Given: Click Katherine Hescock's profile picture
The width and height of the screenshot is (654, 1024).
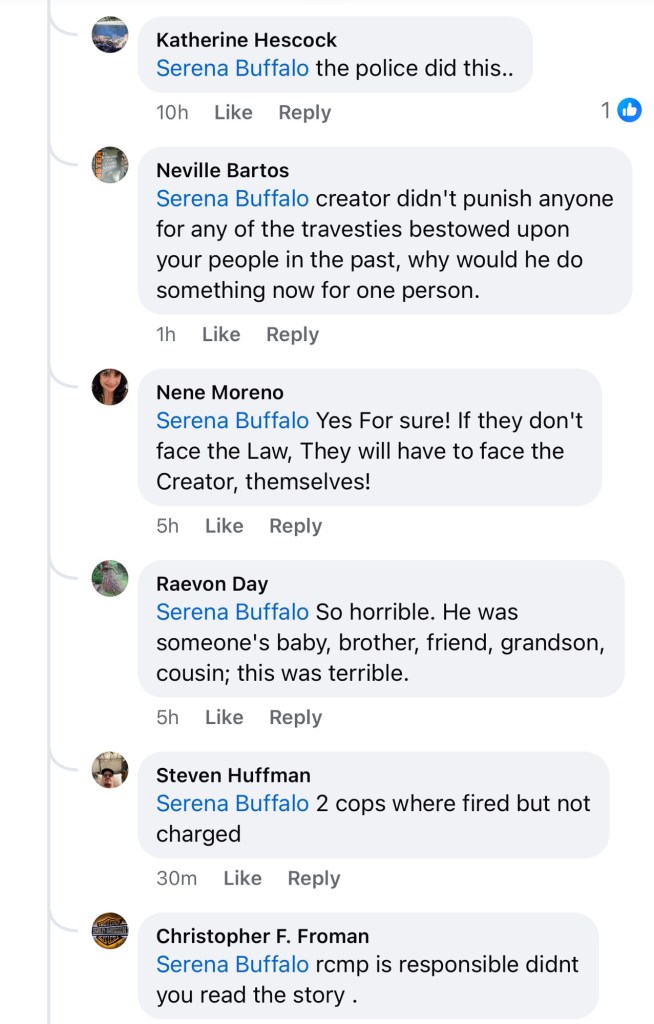Looking at the screenshot, I should [x=110, y=35].
